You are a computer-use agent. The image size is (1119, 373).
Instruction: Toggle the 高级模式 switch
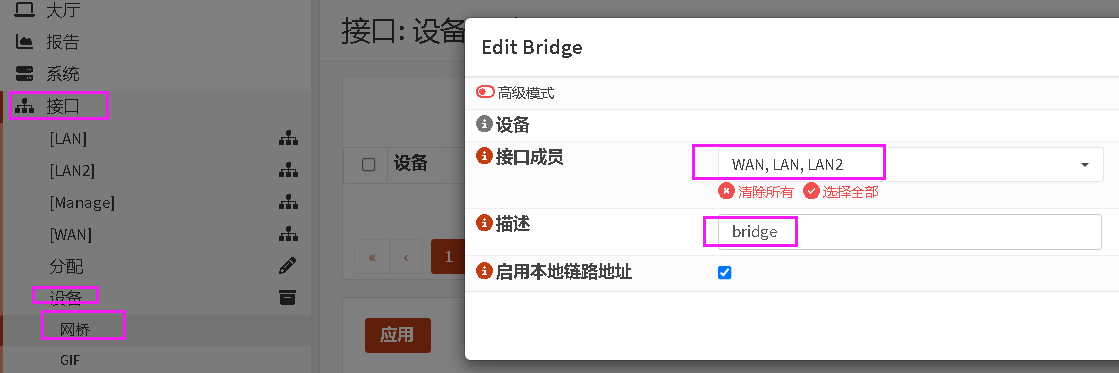coord(485,93)
